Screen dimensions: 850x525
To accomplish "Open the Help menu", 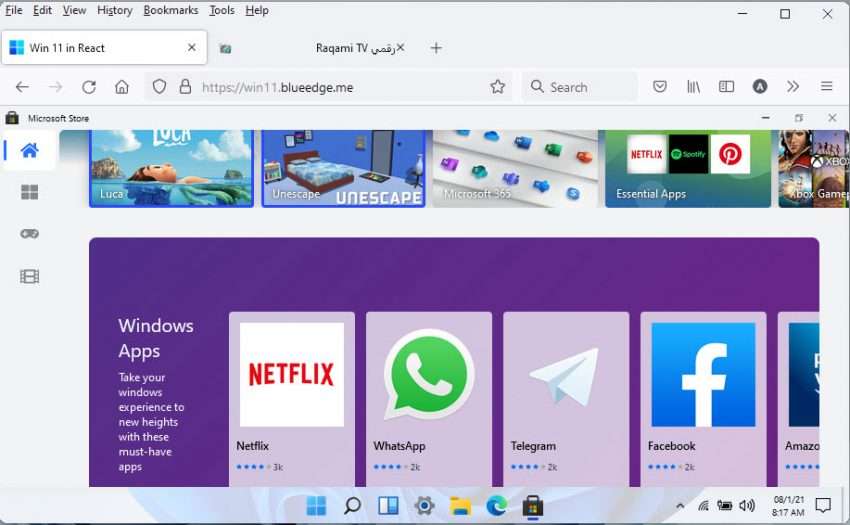I will [x=257, y=10].
